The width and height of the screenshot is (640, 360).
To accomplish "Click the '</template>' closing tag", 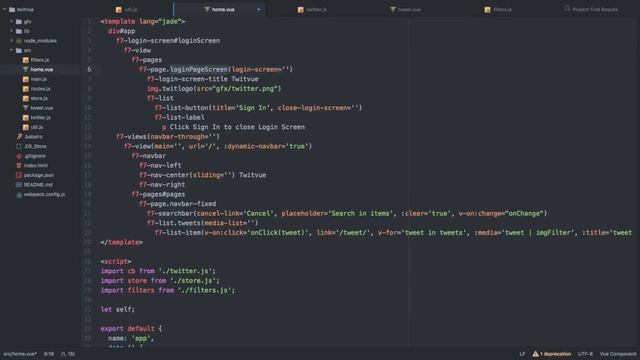I will 122,242.
